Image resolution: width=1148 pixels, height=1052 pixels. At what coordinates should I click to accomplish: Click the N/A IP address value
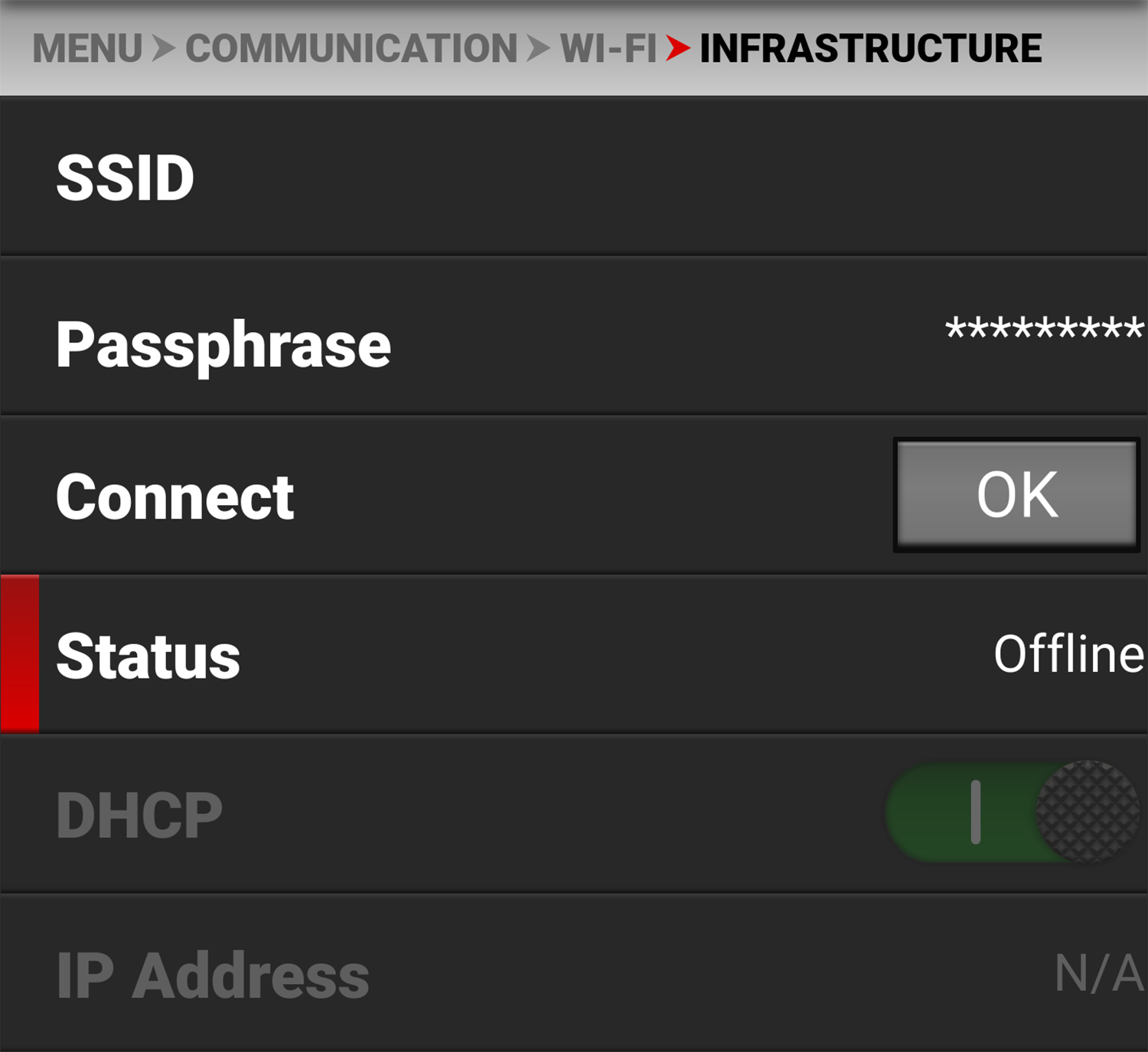pos(1098,974)
